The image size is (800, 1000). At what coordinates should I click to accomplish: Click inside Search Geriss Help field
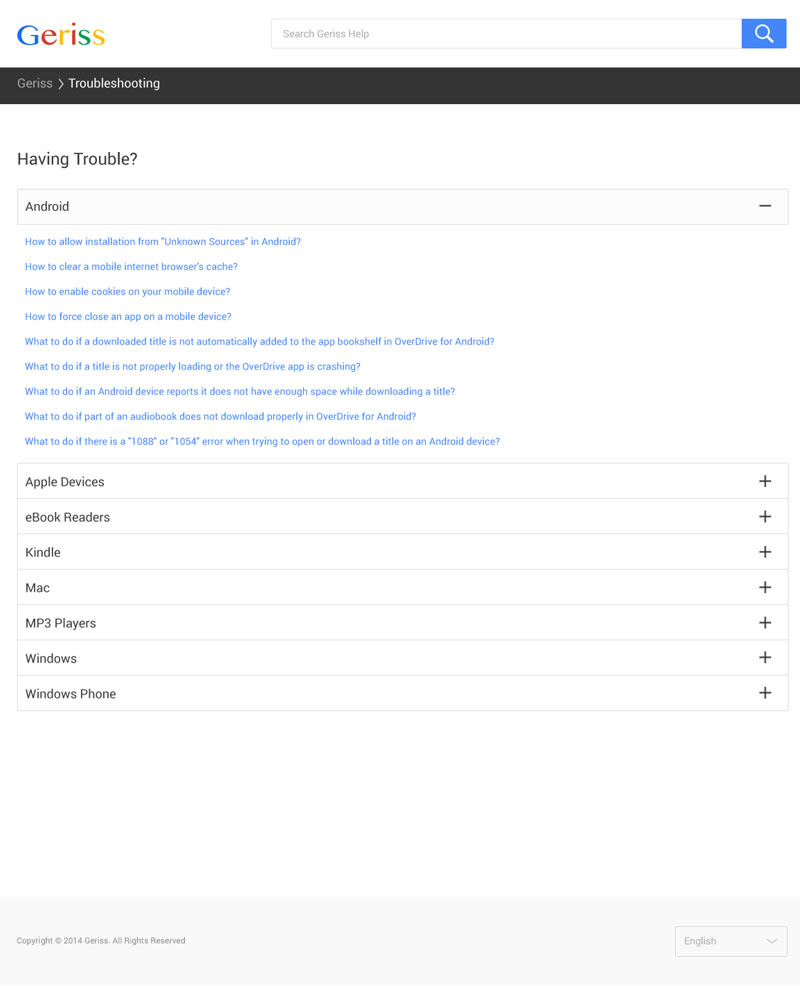pos(505,34)
